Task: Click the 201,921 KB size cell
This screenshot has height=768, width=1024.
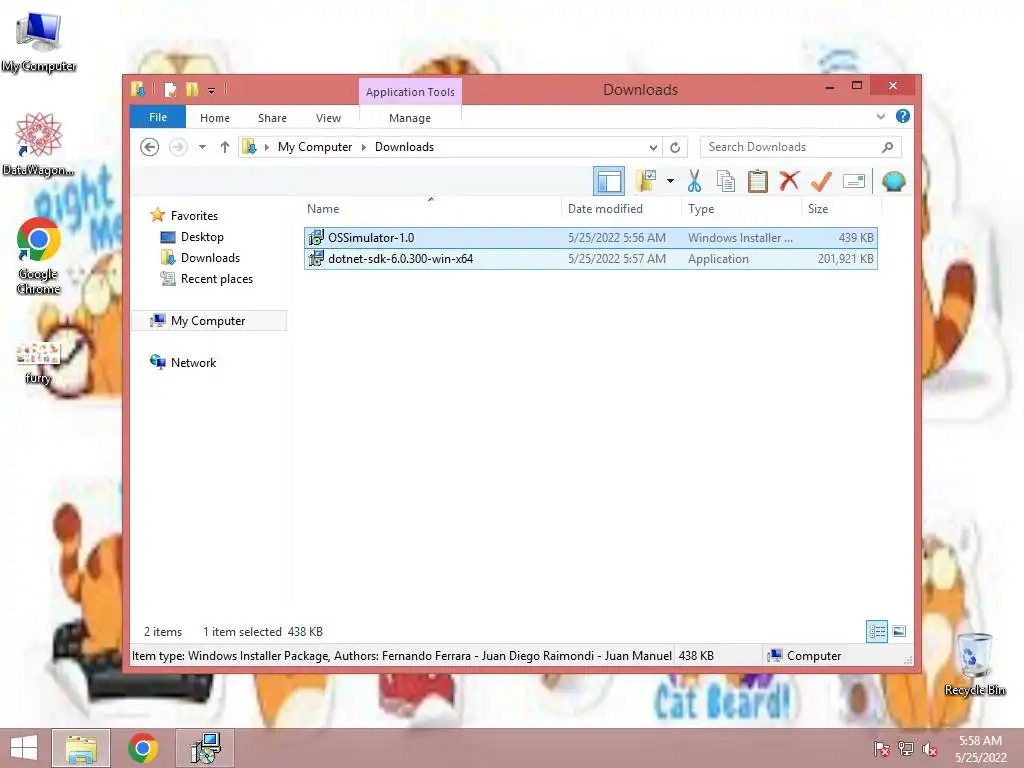Action: 845,259
